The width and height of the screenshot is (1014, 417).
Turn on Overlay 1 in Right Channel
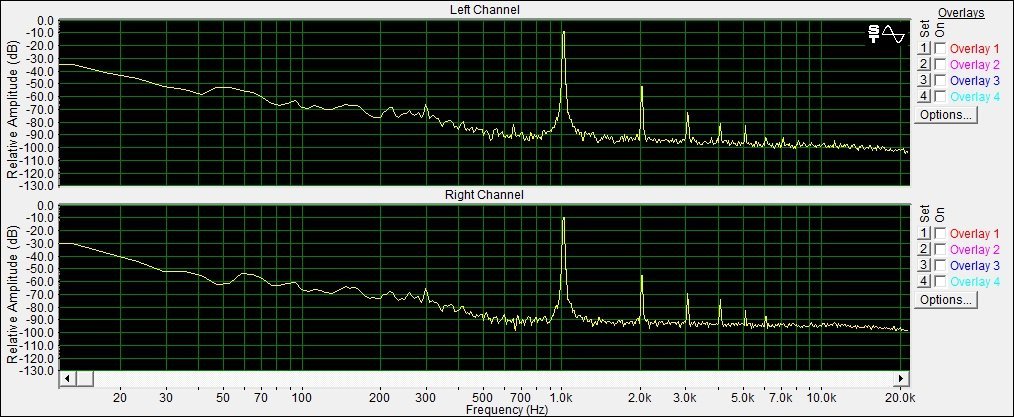pos(940,233)
